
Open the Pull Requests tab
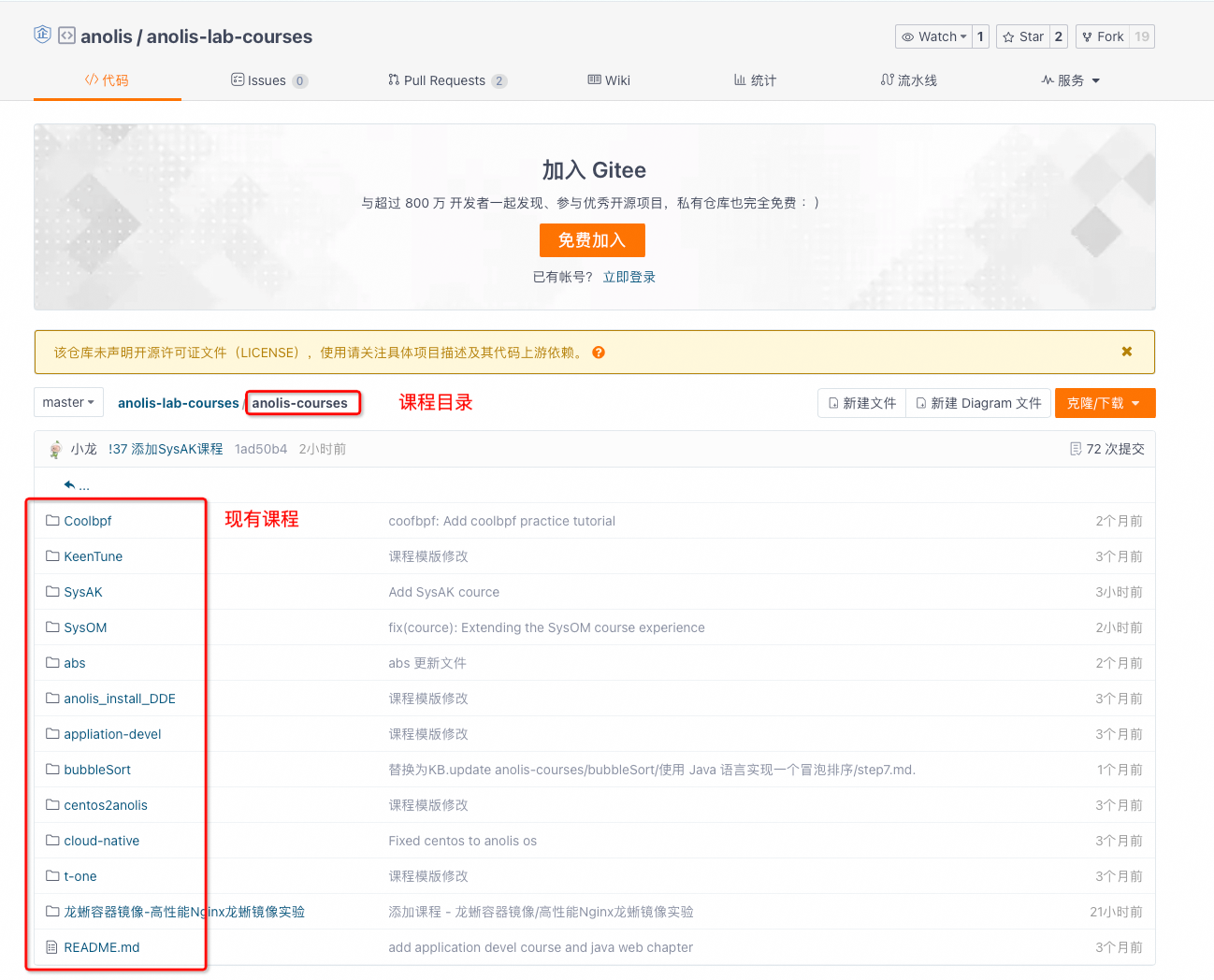tap(447, 80)
